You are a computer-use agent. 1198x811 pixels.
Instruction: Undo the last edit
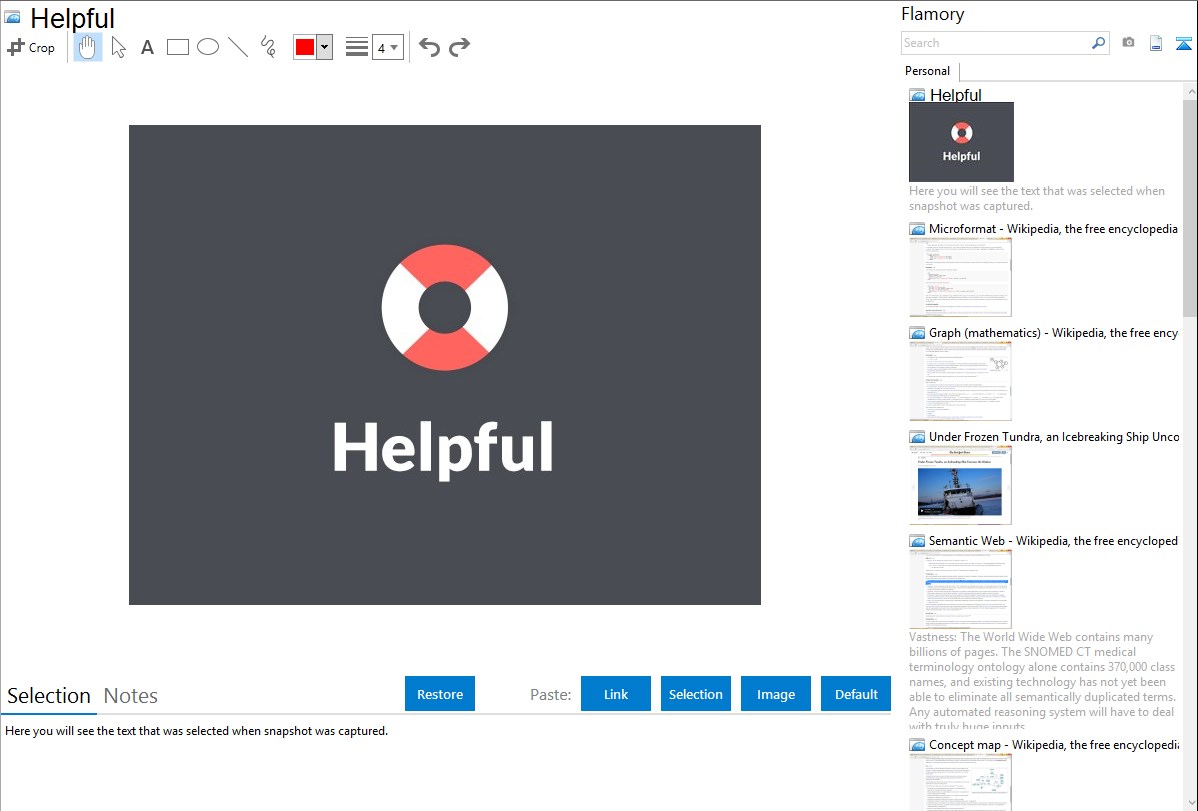pyautogui.click(x=429, y=47)
